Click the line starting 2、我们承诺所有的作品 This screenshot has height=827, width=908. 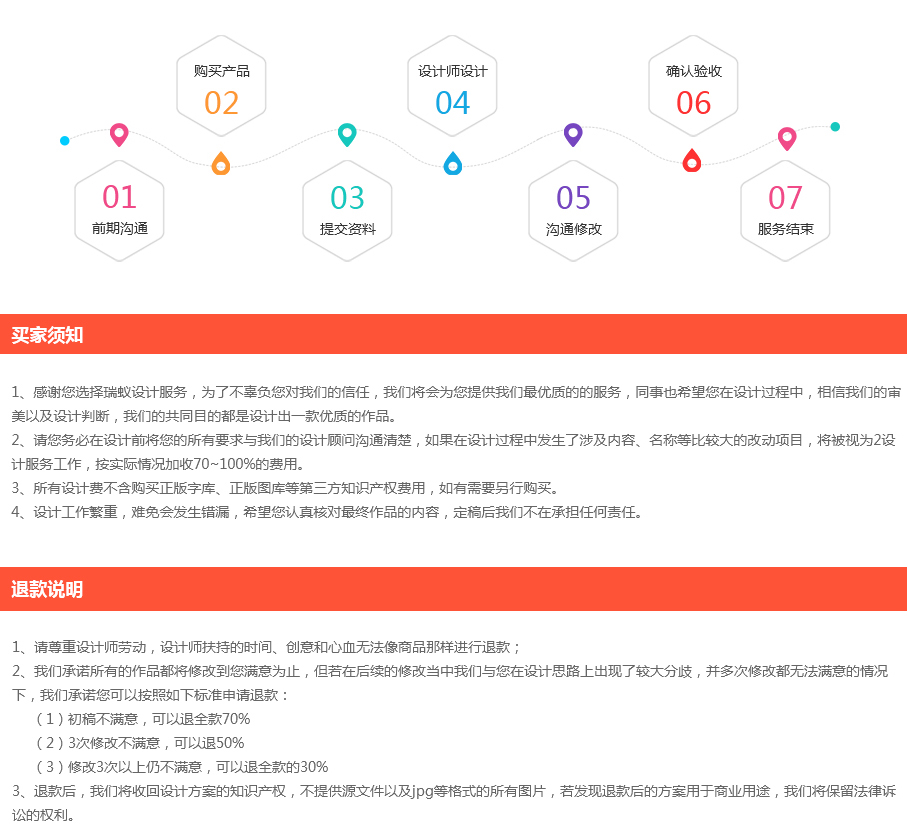pyautogui.click(x=450, y=671)
